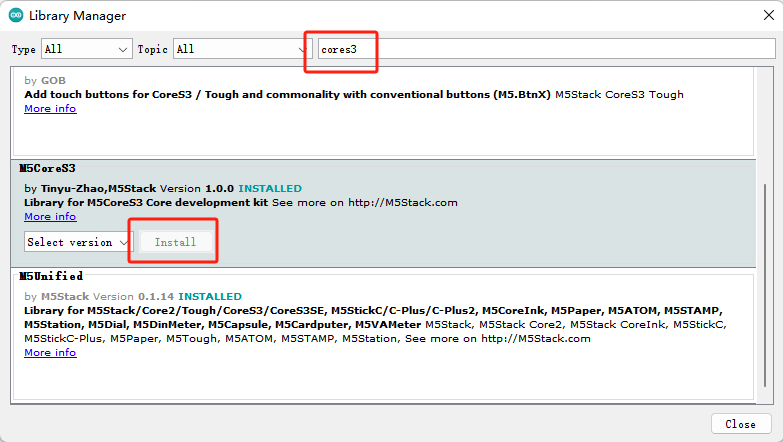This screenshot has width=783, height=442.
Task: Open the Type filter dropdown
Action: tap(87, 49)
